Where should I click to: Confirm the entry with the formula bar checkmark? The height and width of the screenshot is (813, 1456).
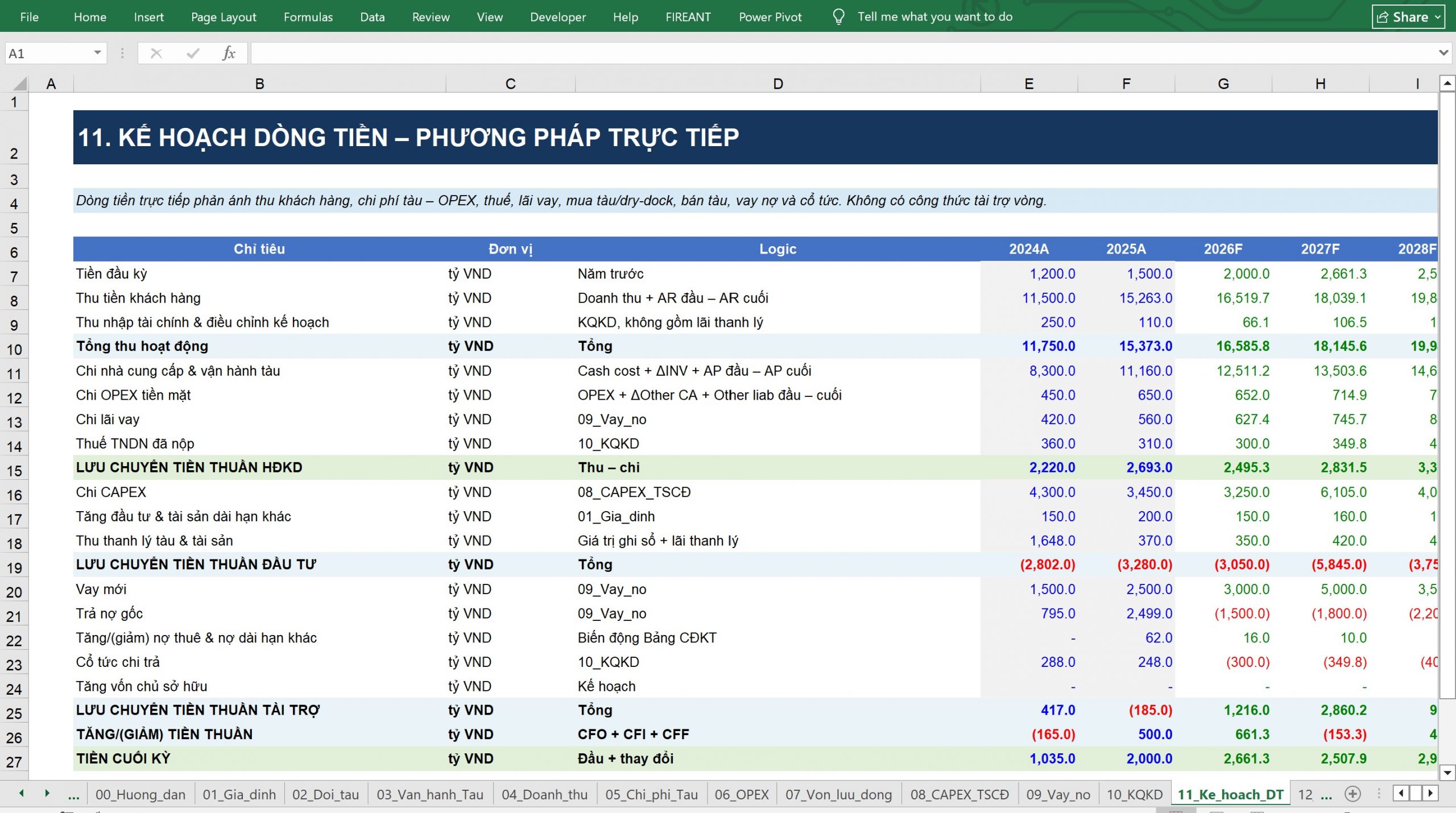coord(193,53)
